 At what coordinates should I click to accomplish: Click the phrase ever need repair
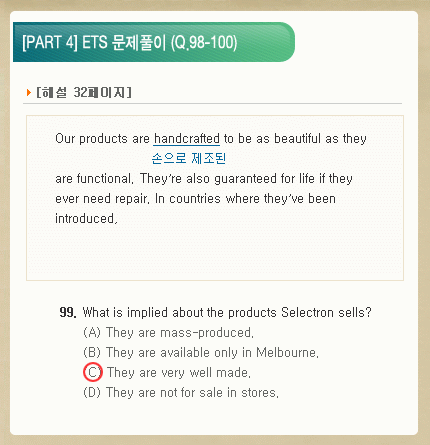[101, 199]
